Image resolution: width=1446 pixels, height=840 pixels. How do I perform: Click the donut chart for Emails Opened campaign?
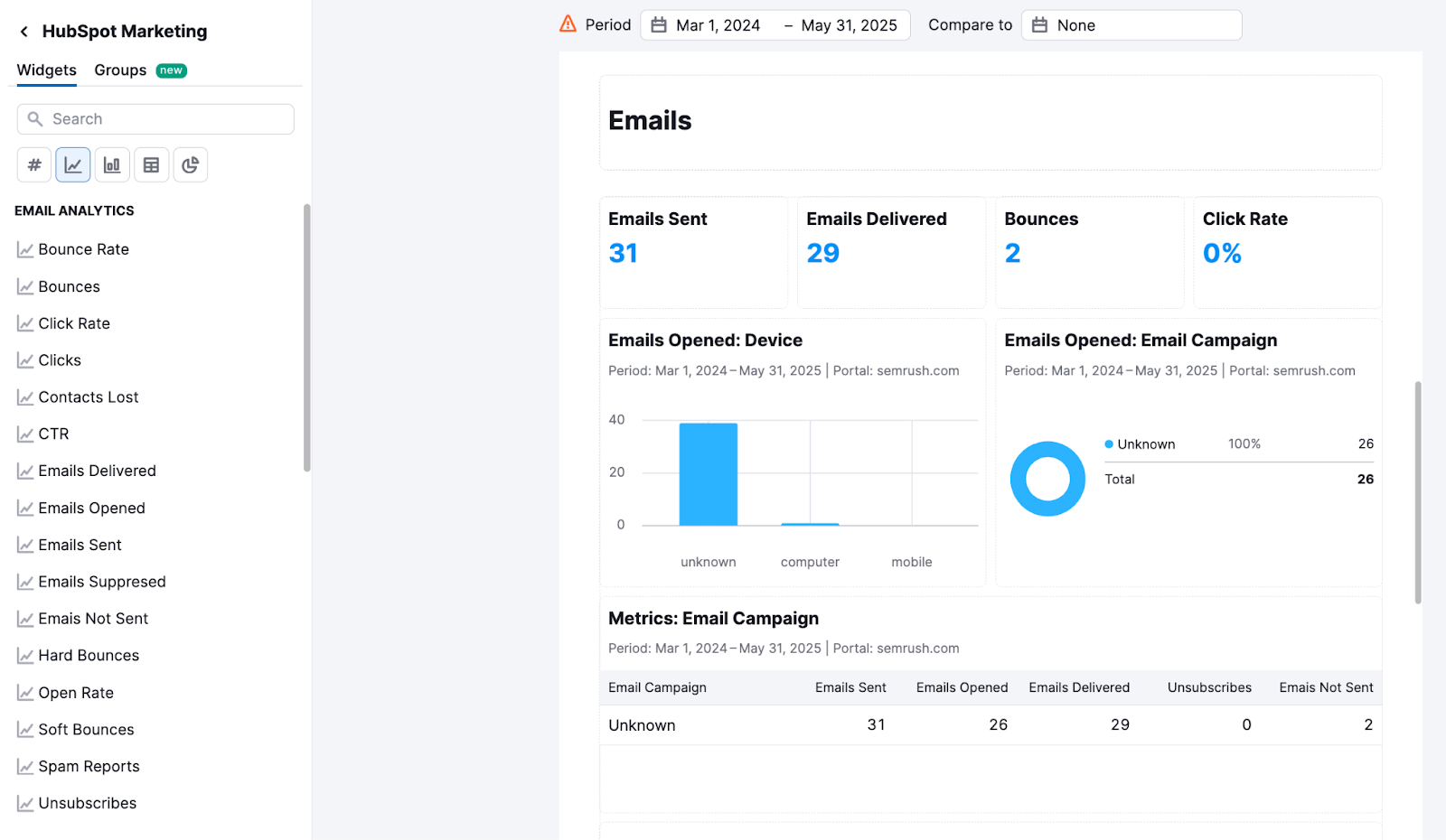point(1047,479)
